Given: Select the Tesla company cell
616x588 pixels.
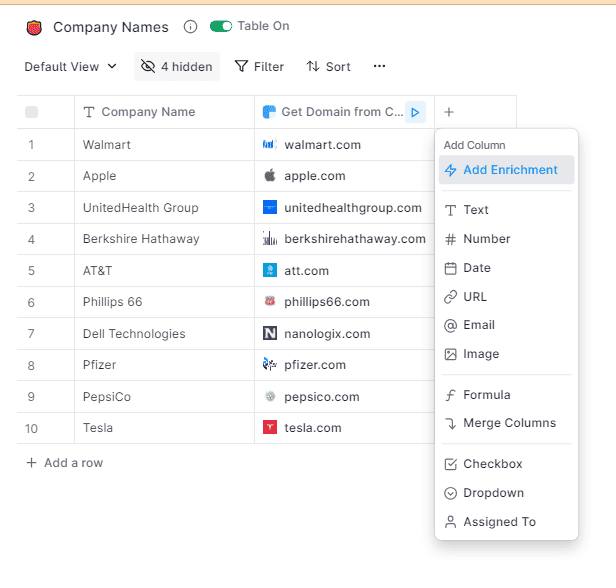Looking at the screenshot, I should coord(164,428).
